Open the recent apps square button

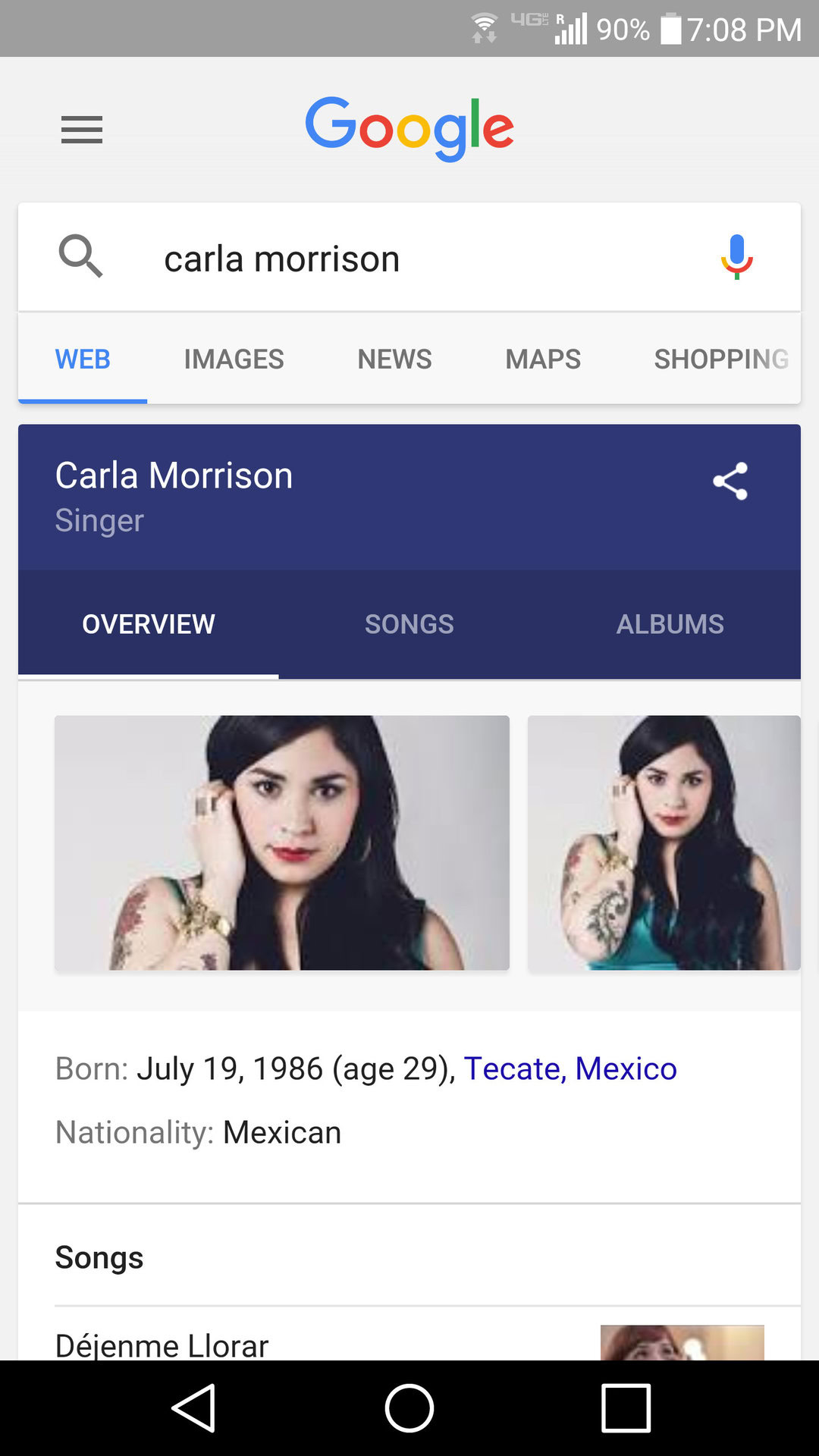pyautogui.click(x=626, y=1407)
